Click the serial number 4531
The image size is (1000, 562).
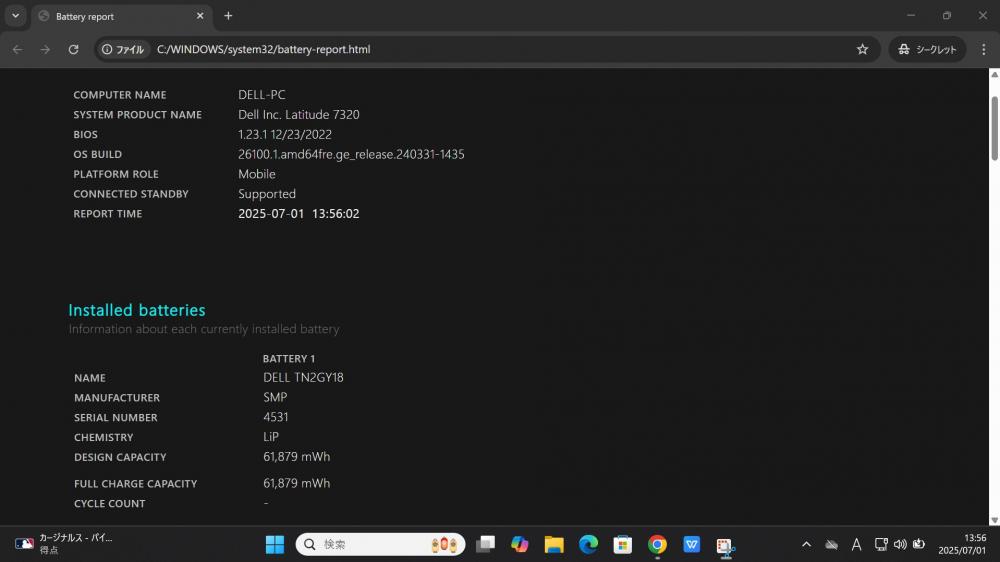[x=276, y=417]
